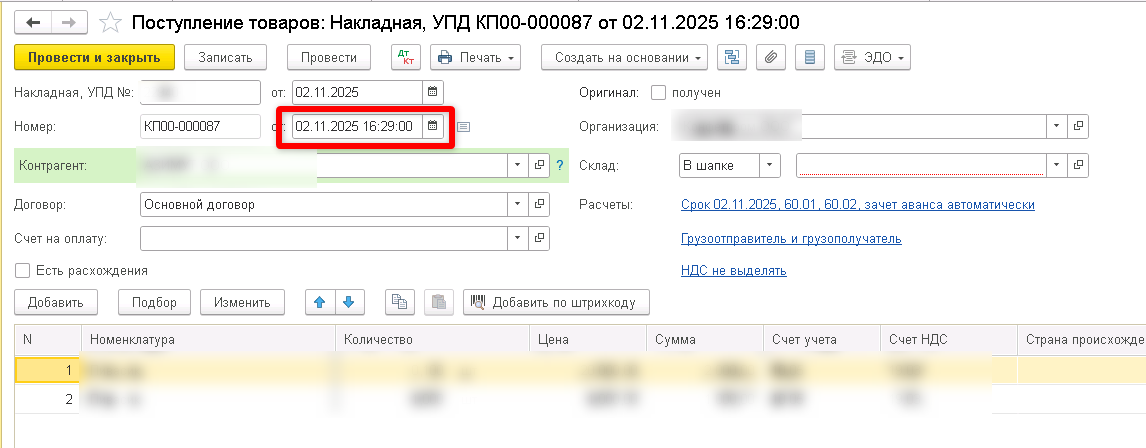Click the Номенклатура column header
Viewport: 1146px width, 448px height.
point(208,340)
